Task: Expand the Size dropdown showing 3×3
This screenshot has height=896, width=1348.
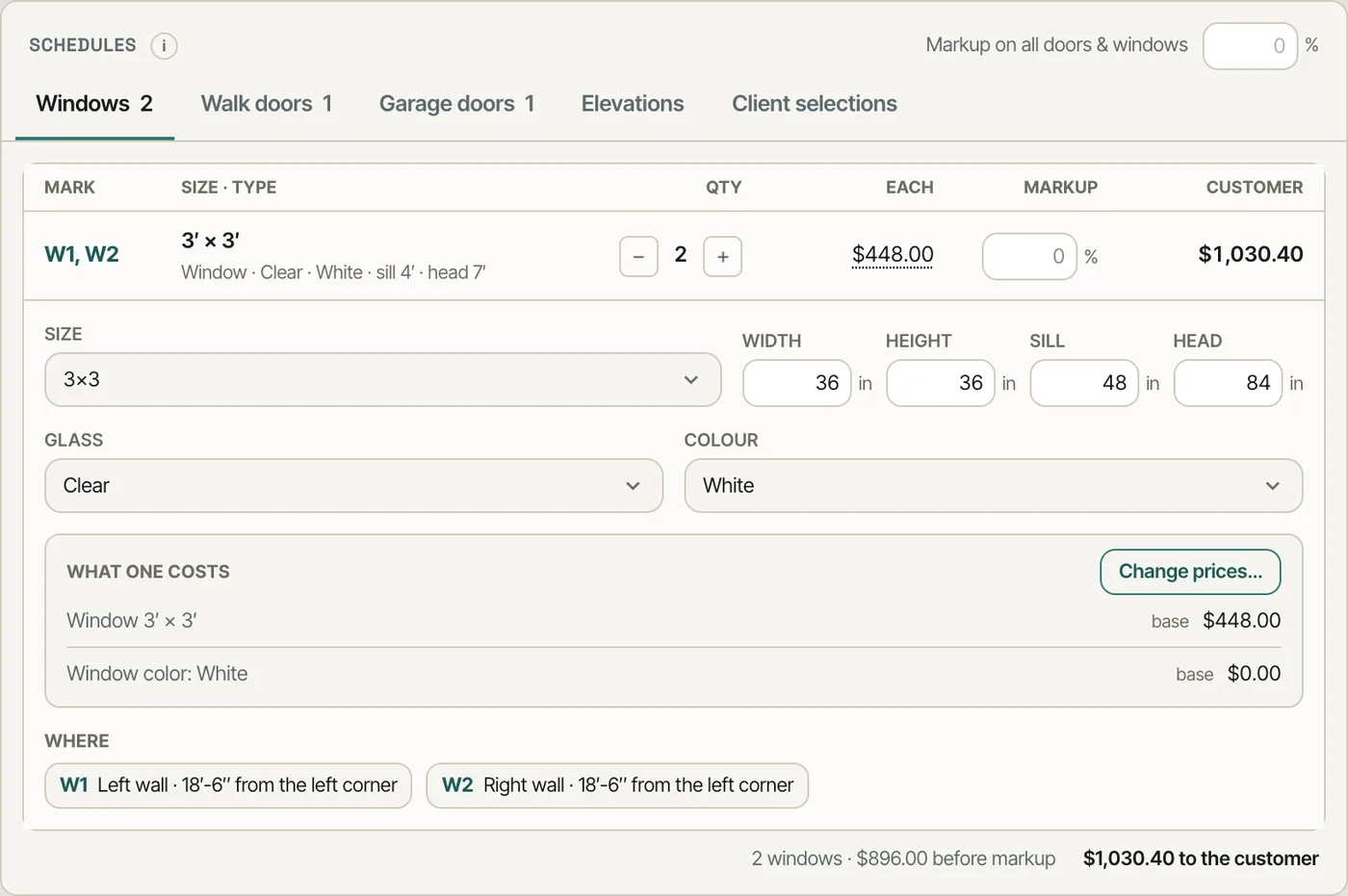Action: pos(383,379)
